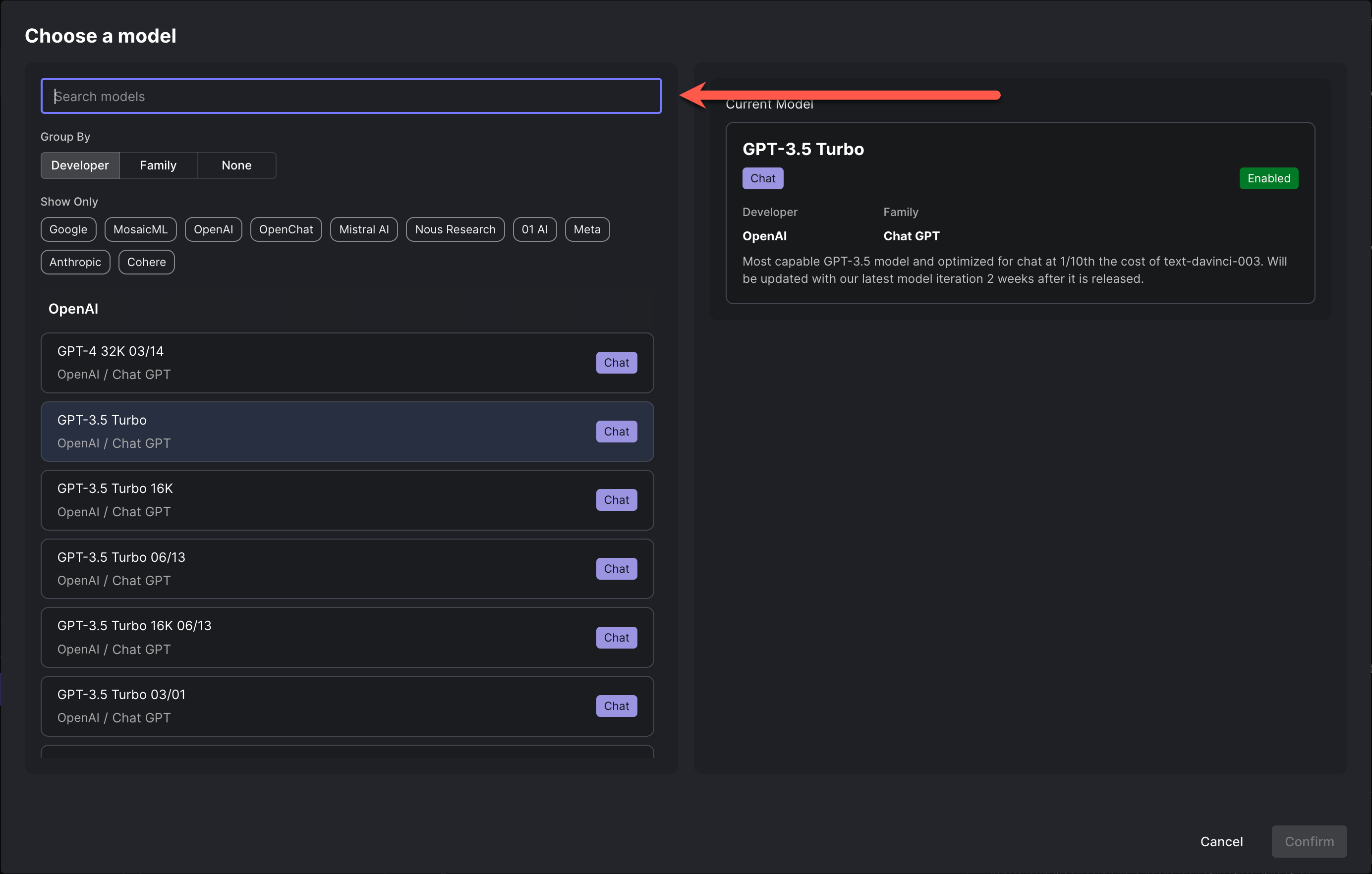Image resolution: width=1372 pixels, height=874 pixels.
Task: Click Chat tag on GPT-3.5 Turbo 03/01 row
Action: [x=617, y=706]
